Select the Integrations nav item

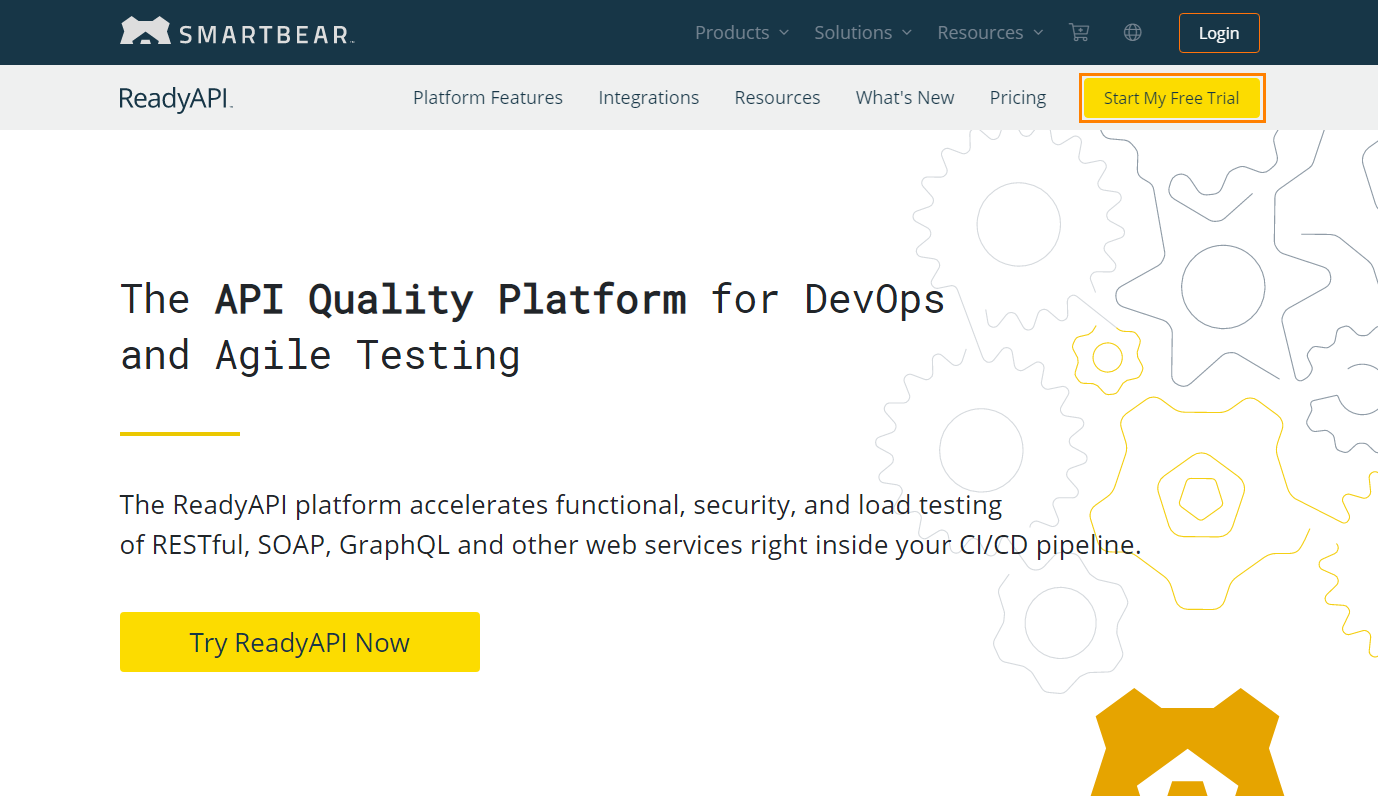[x=648, y=97]
